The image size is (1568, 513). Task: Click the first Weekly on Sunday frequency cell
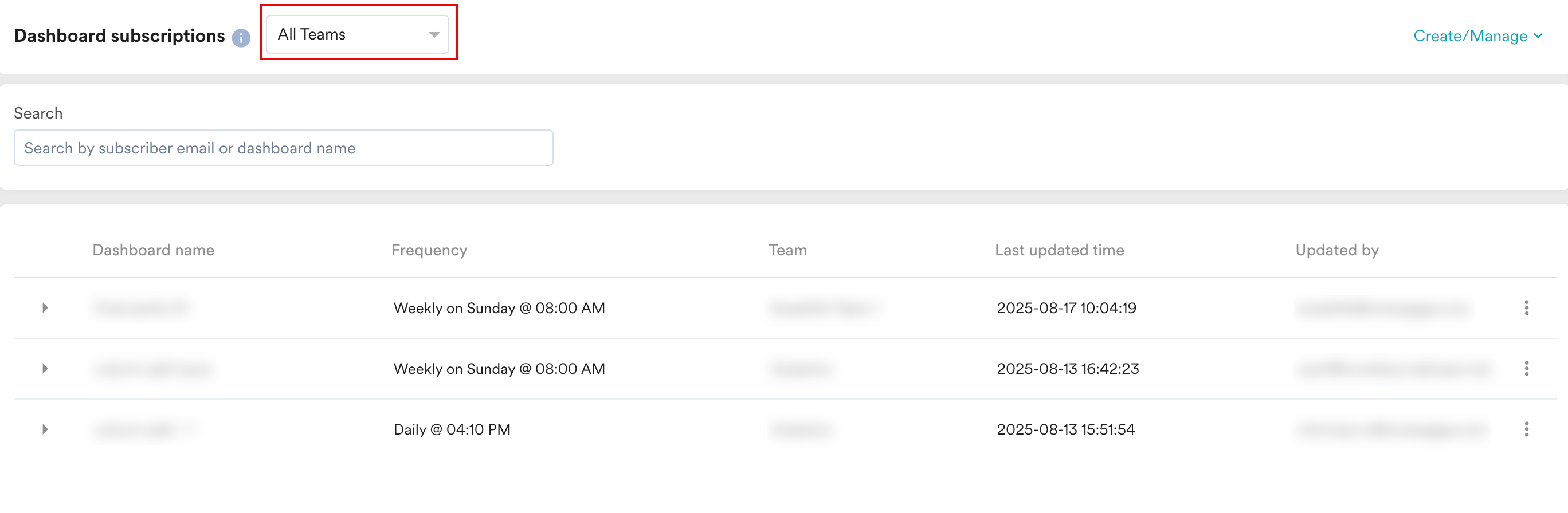click(499, 308)
